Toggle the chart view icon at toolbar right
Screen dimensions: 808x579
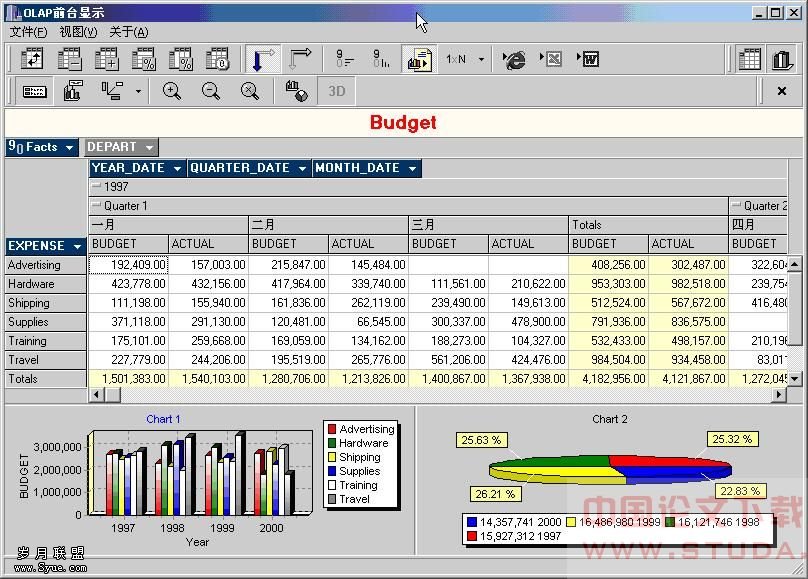(x=782, y=59)
